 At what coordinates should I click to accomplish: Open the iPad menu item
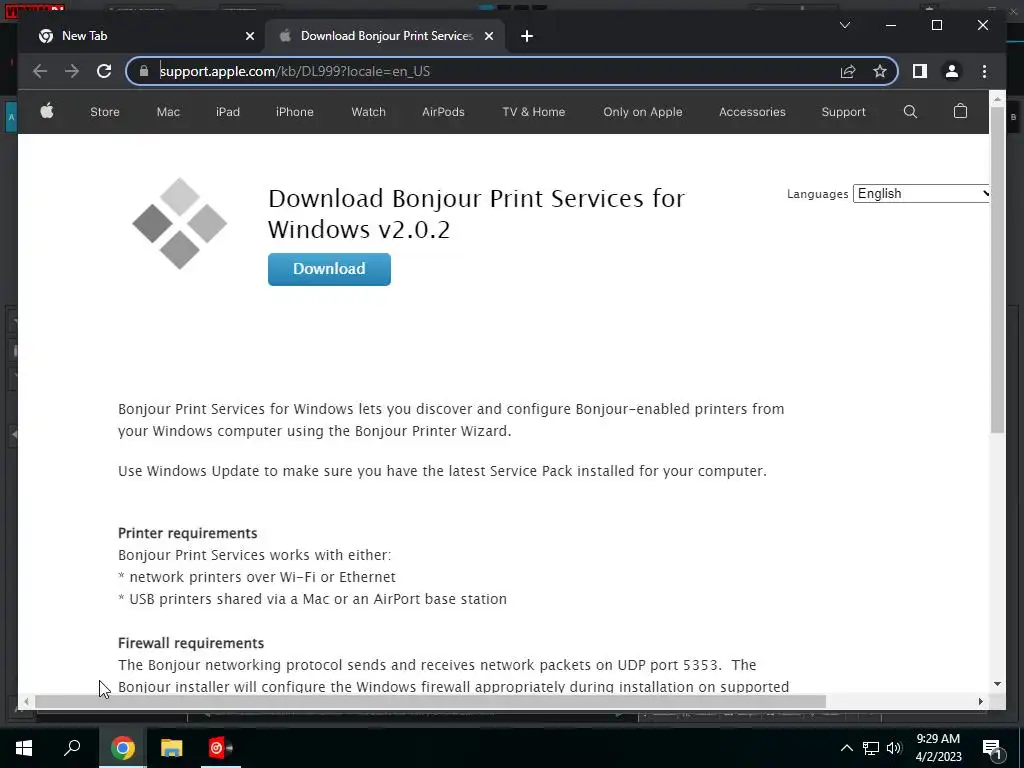point(228,112)
